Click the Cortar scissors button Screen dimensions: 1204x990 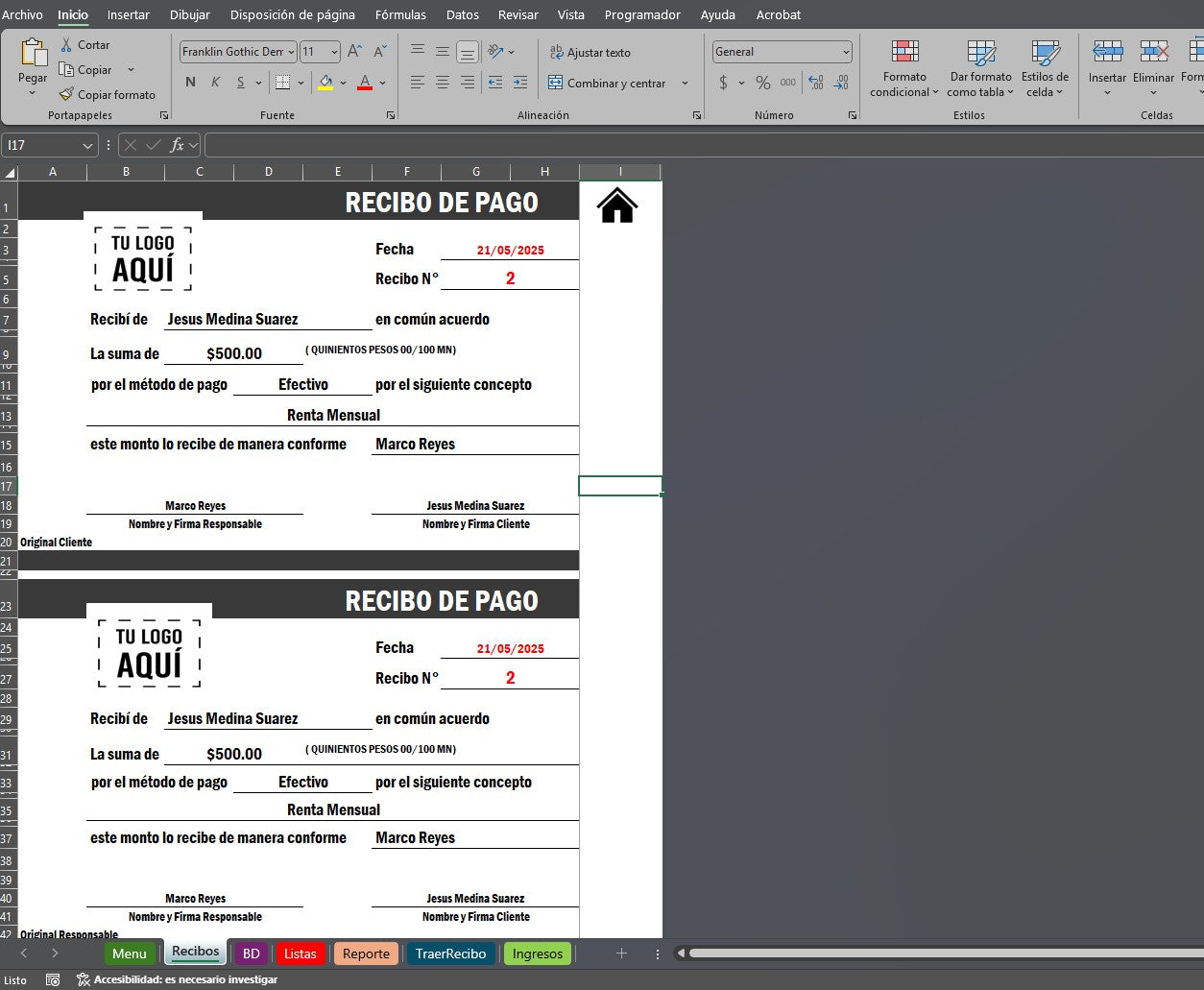click(84, 45)
